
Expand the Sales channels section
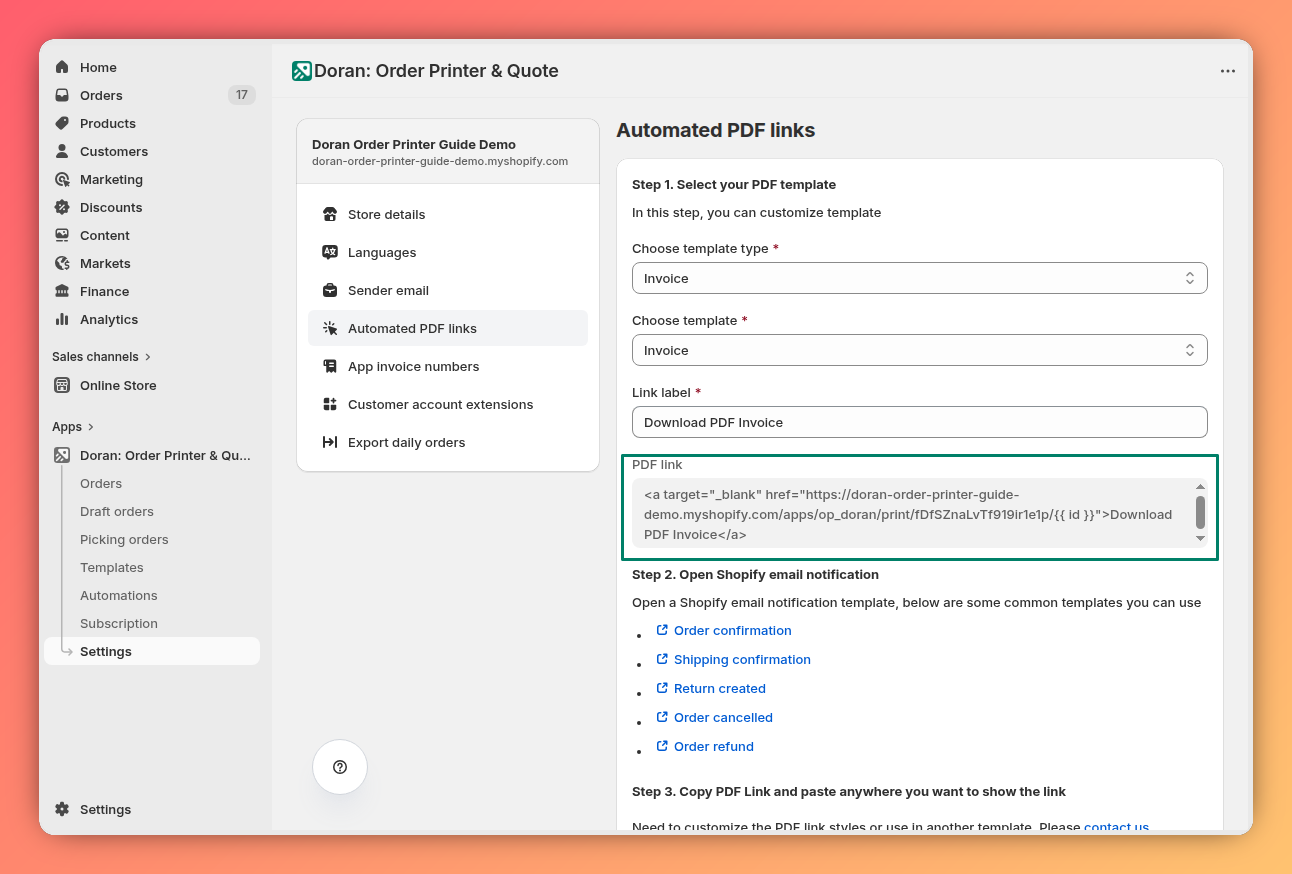click(101, 356)
